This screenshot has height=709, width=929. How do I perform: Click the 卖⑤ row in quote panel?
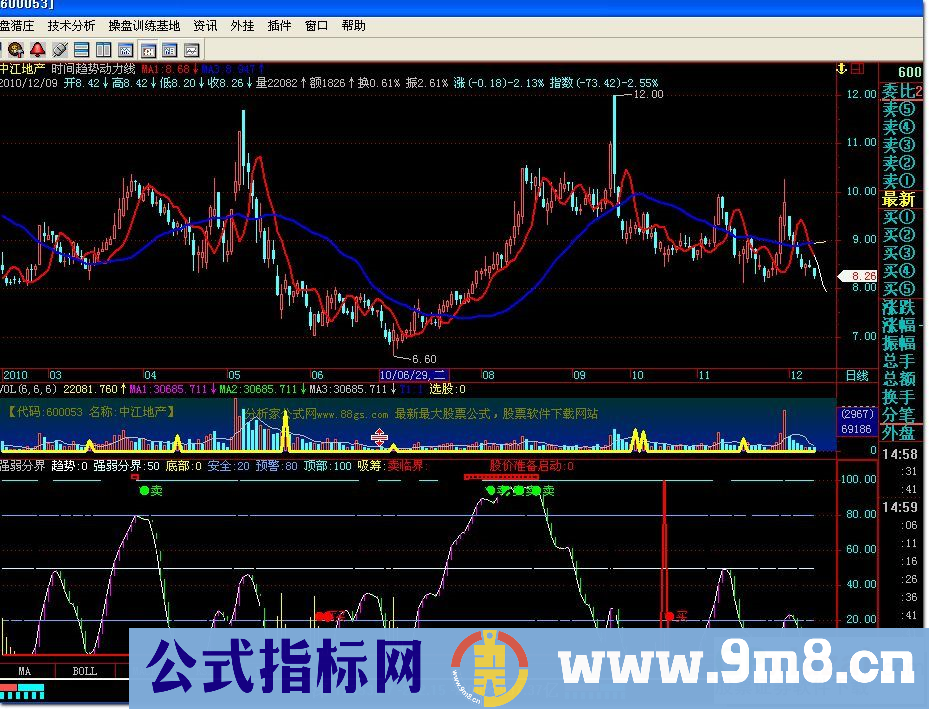899,109
